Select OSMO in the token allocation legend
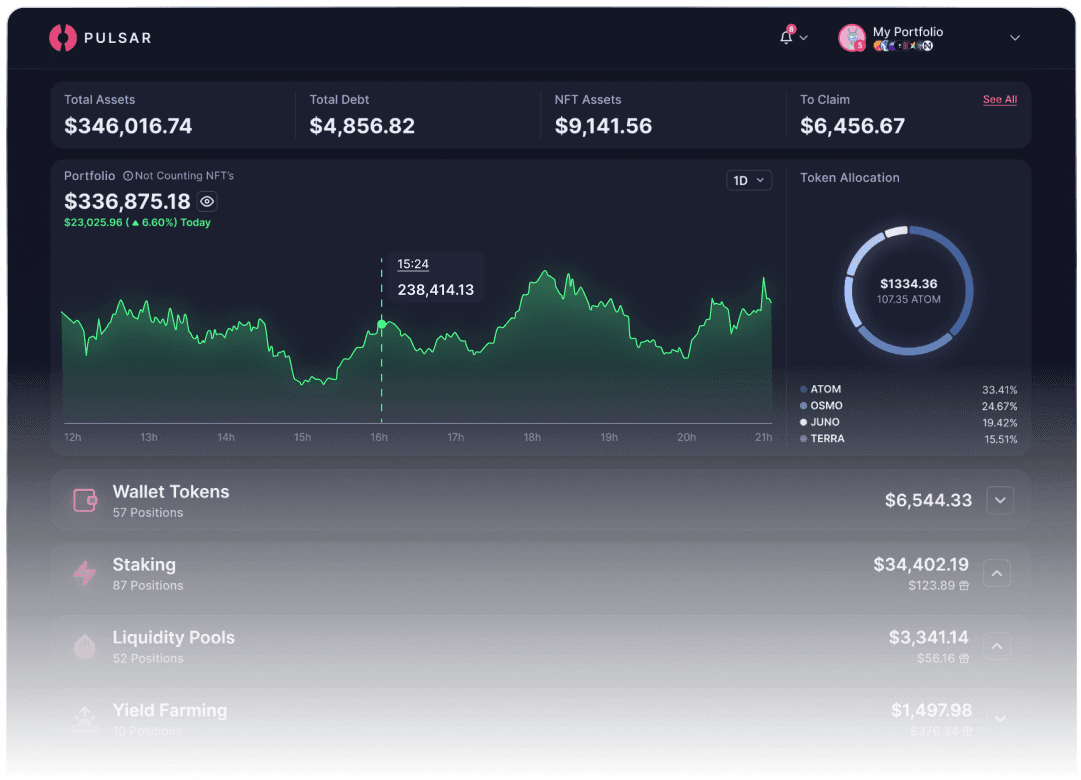 pos(826,406)
